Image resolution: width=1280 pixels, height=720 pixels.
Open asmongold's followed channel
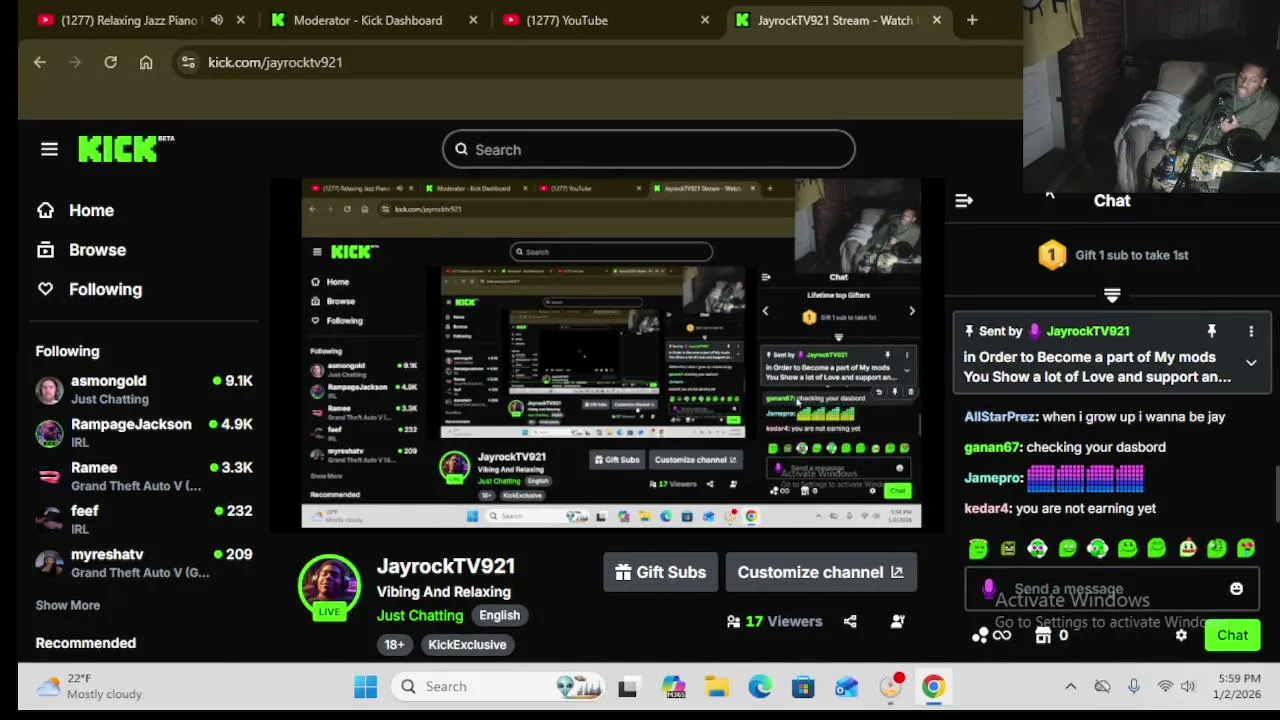[144, 389]
